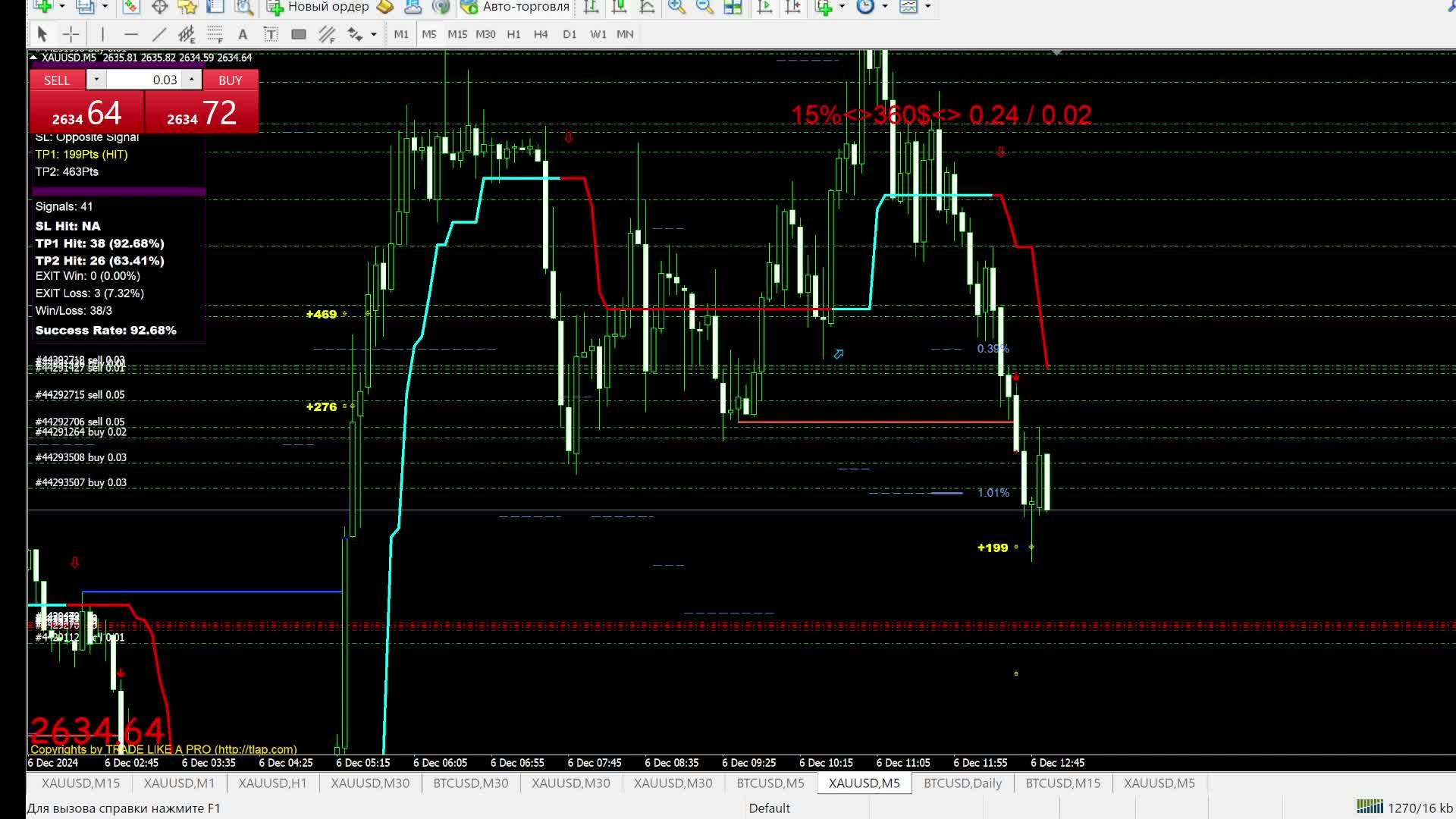Toggle the Zoom Out chart view
The width and height of the screenshot is (1456, 819).
703,8
